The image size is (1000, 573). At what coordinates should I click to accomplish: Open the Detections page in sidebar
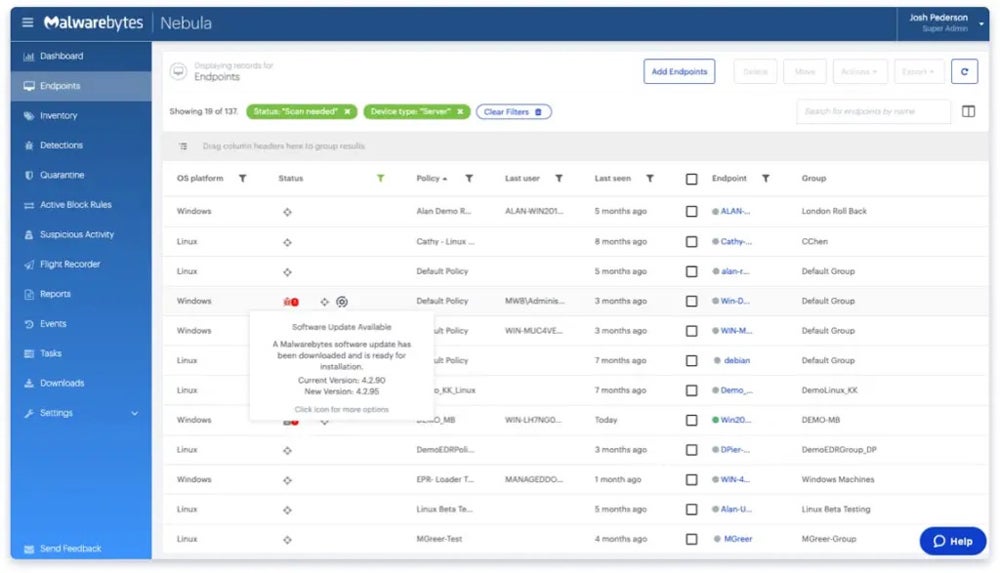pos(61,146)
